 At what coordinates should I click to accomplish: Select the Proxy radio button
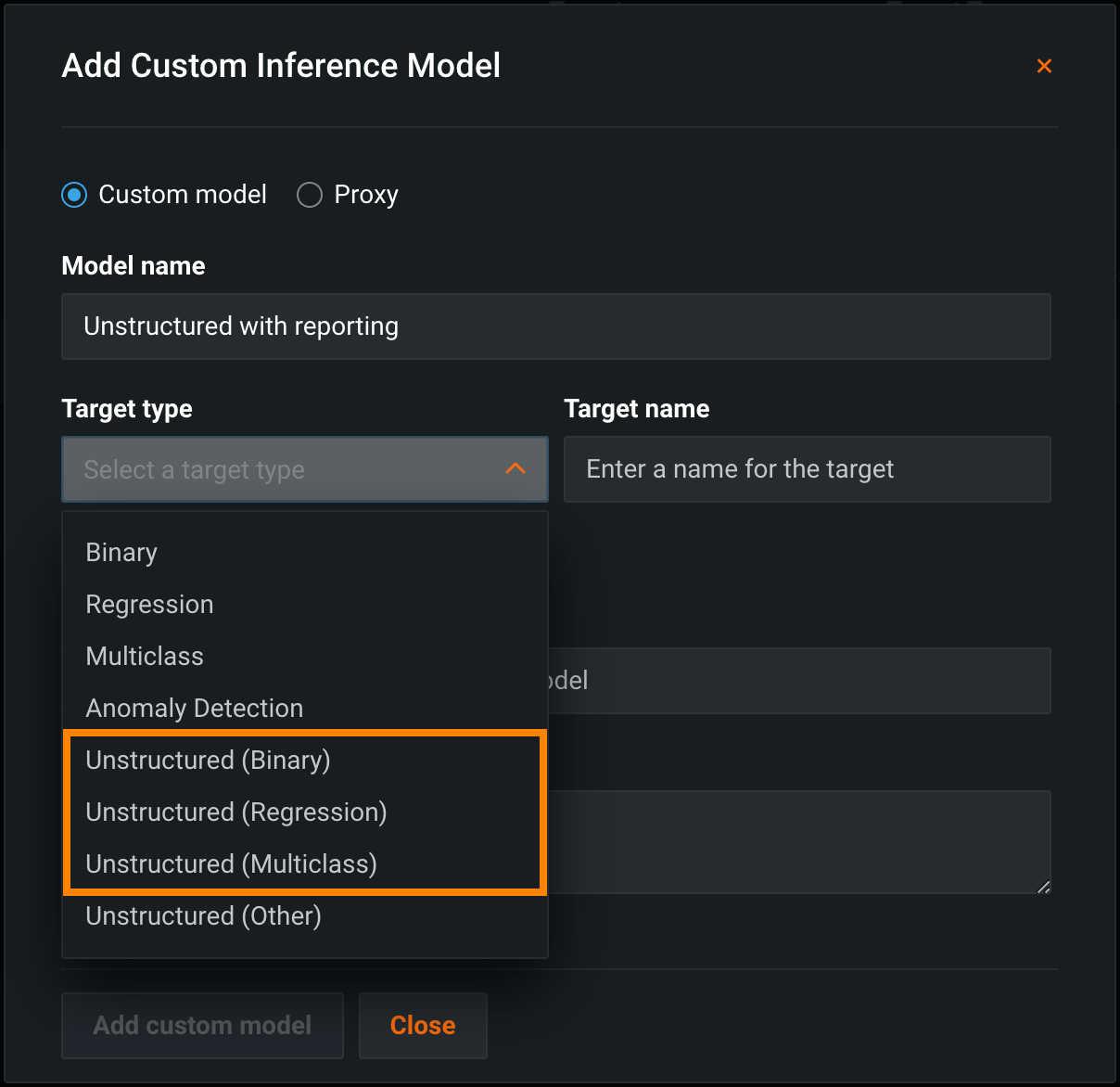click(310, 195)
